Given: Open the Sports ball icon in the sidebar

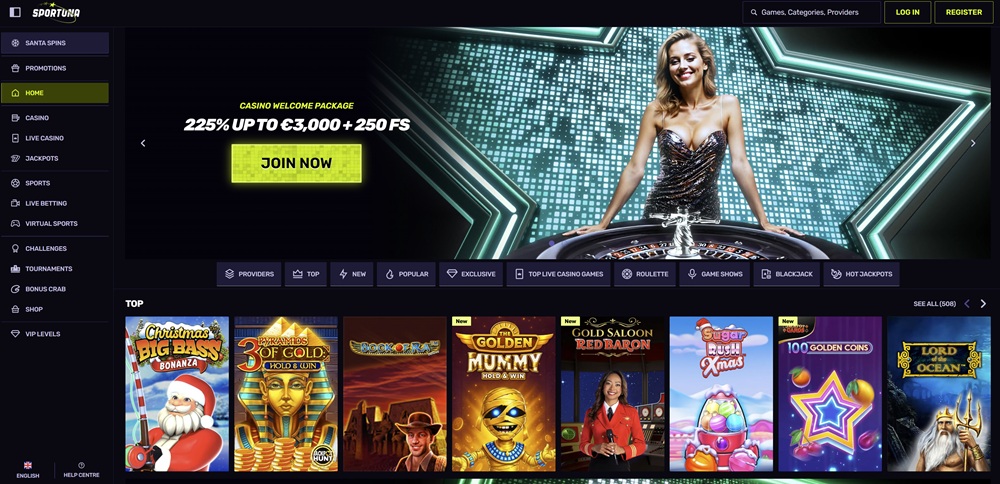Looking at the screenshot, I should [15, 183].
